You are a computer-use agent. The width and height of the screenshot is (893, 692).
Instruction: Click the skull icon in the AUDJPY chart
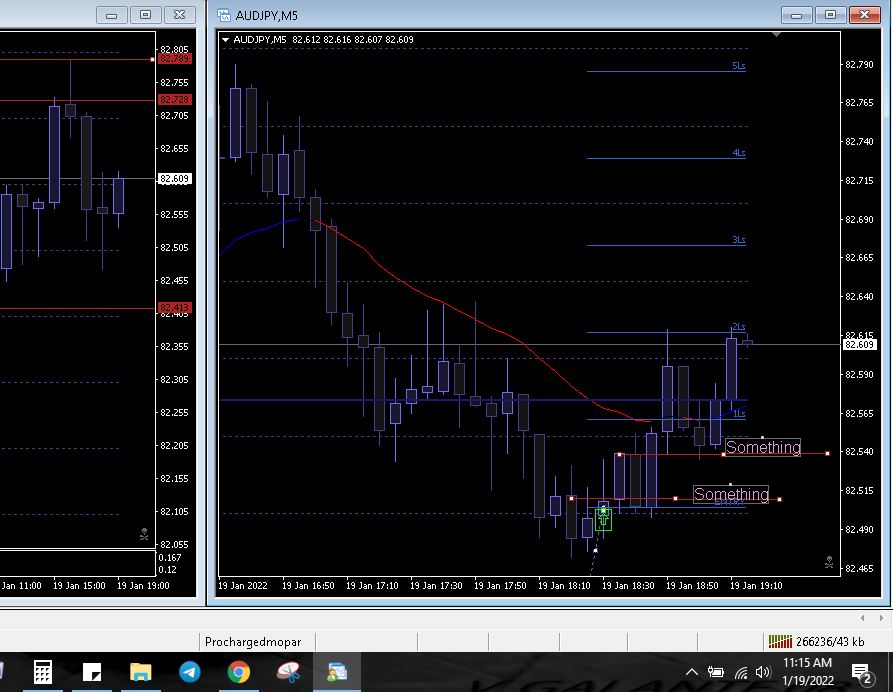[x=829, y=562]
